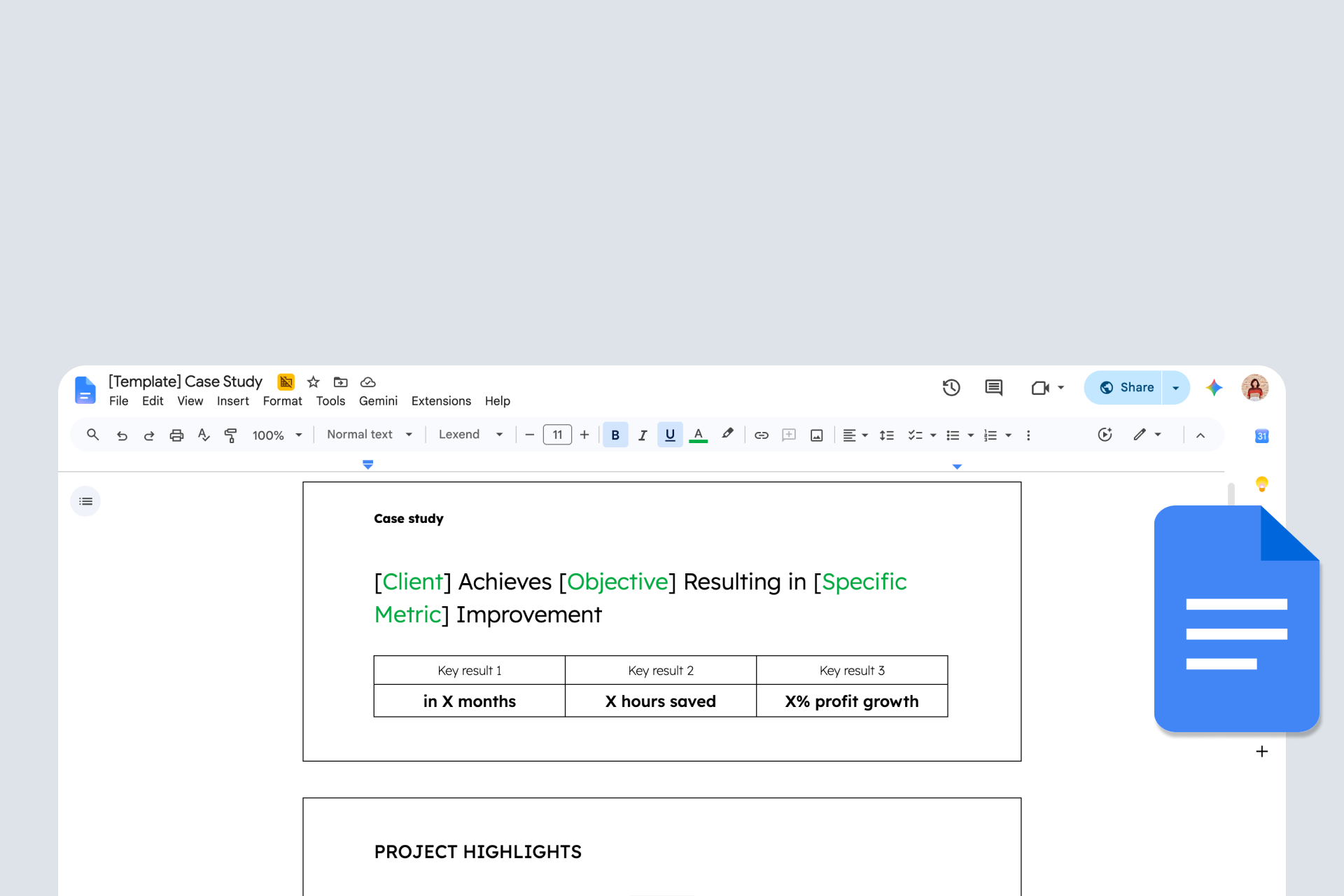The width and height of the screenshot is (1344, 896).
Task: Click the circular play icon in the toolbar
Action: (1105, 435)
